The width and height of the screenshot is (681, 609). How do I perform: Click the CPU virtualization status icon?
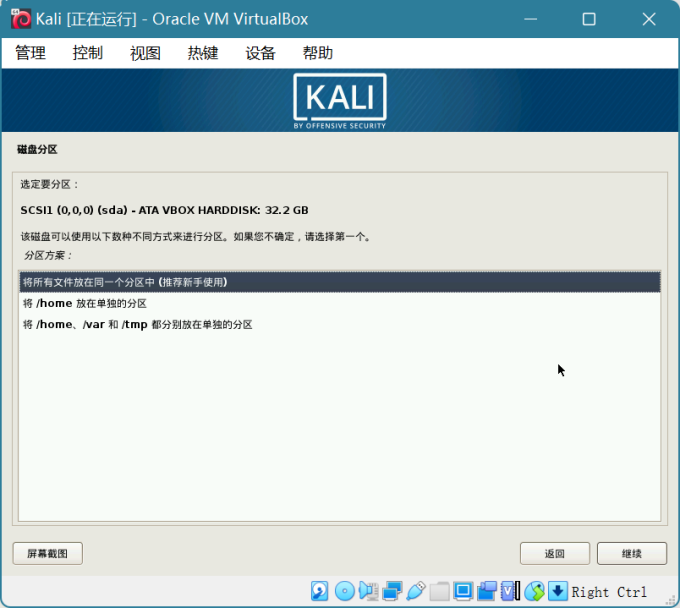coord(510,591)
